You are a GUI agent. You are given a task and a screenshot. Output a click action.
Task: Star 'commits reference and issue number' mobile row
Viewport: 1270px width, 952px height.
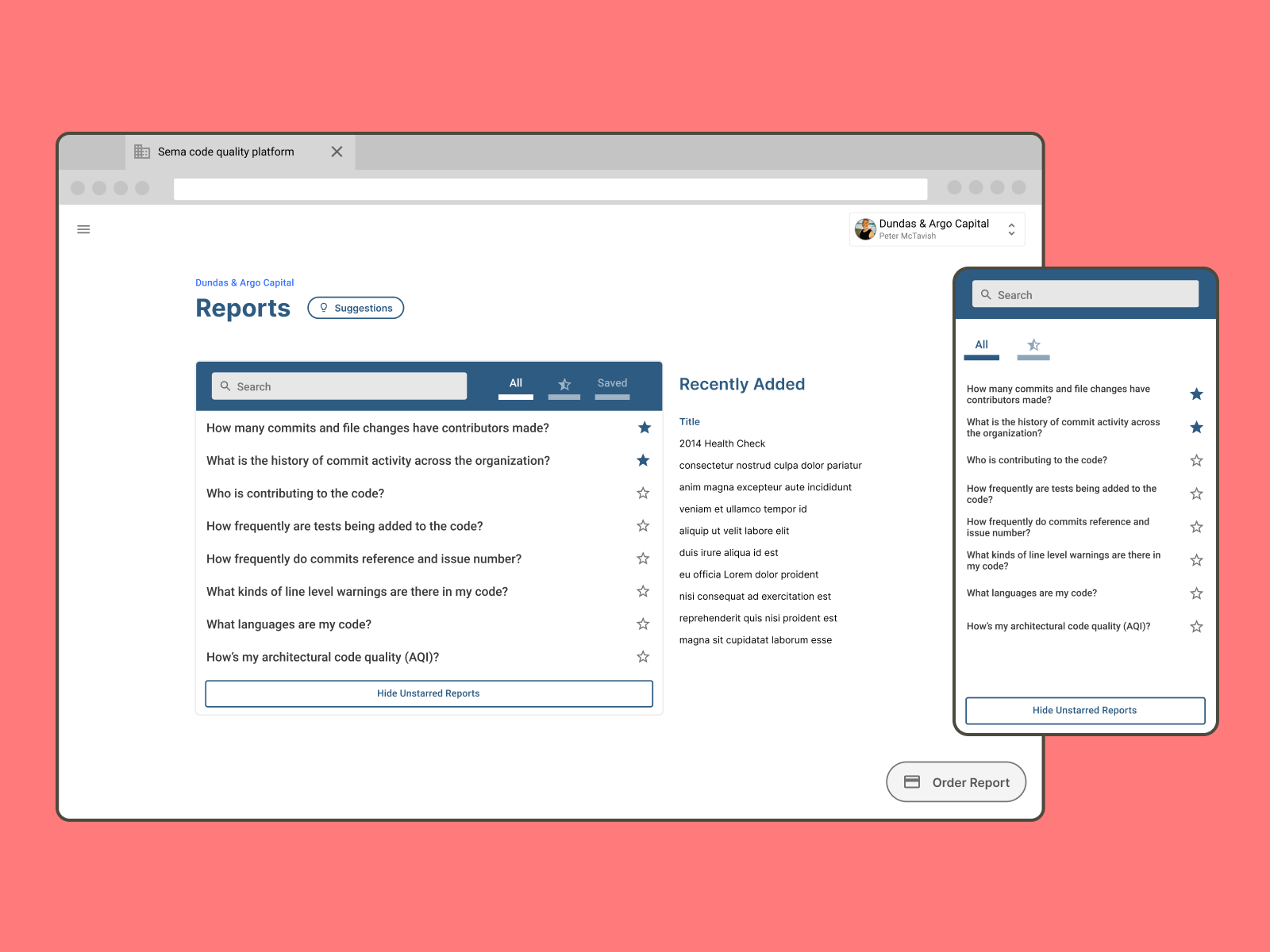tap(1196, 527)
